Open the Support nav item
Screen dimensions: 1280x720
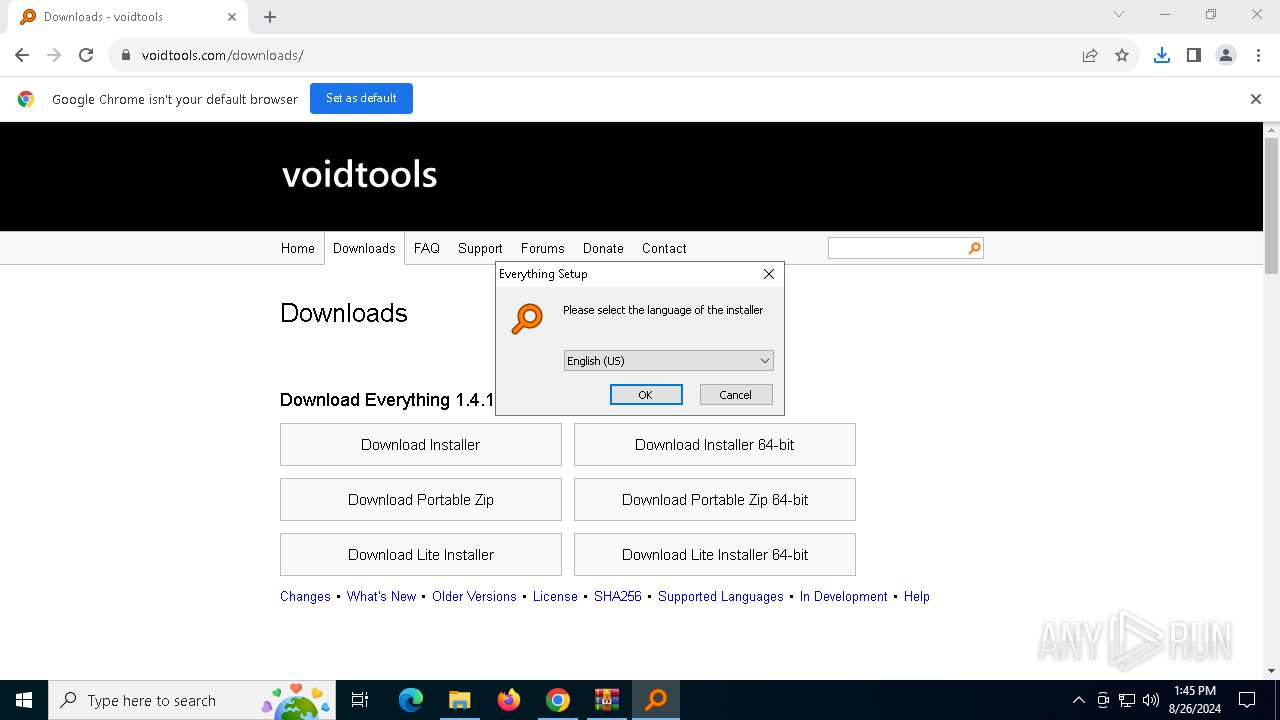(x=480, y=248)
